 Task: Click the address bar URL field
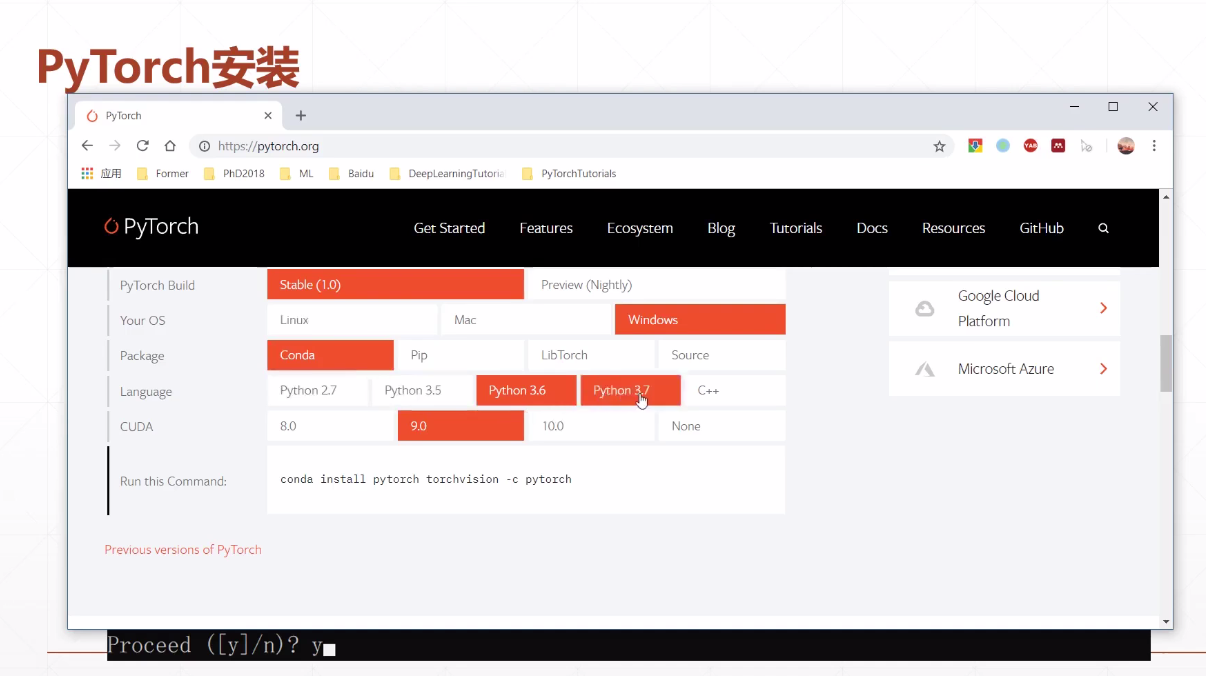tap(573, 146)
